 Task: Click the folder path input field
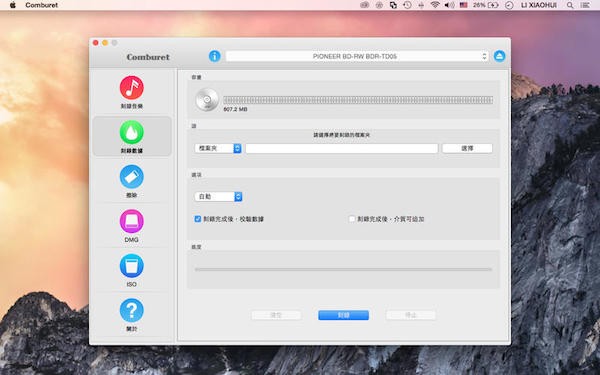[x=342, y=148]
